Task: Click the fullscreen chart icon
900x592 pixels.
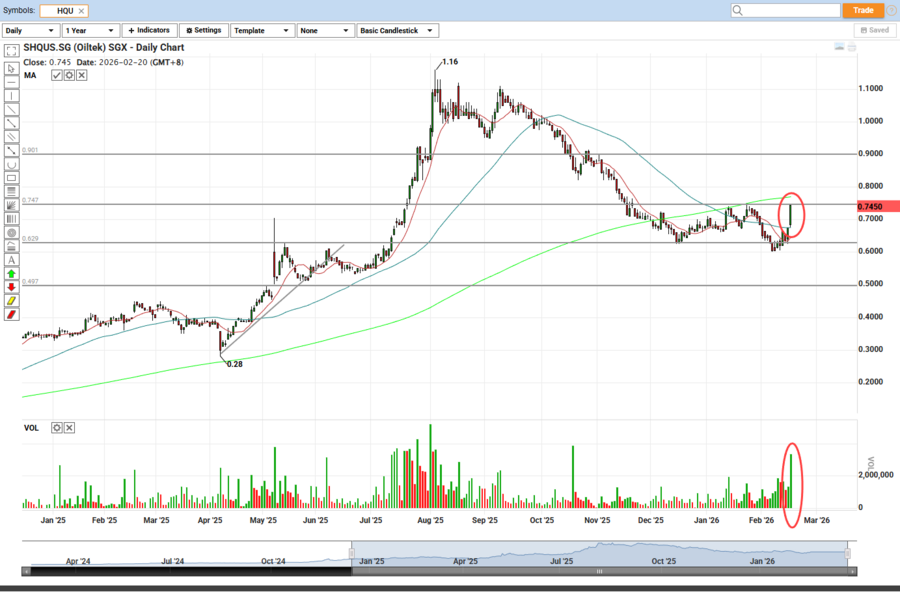Action: pos(11,49)
